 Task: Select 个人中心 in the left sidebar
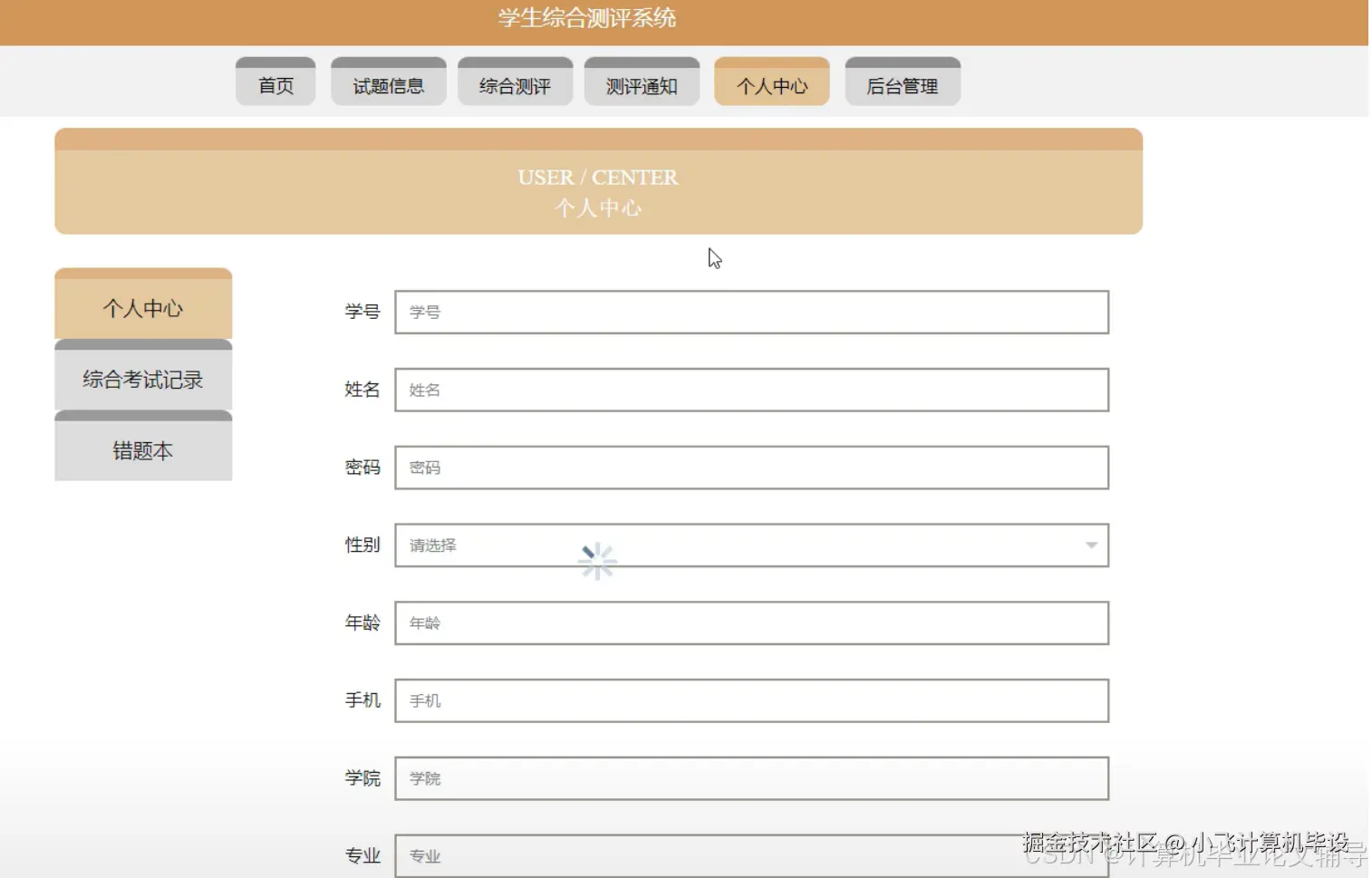tap(143, 304)
